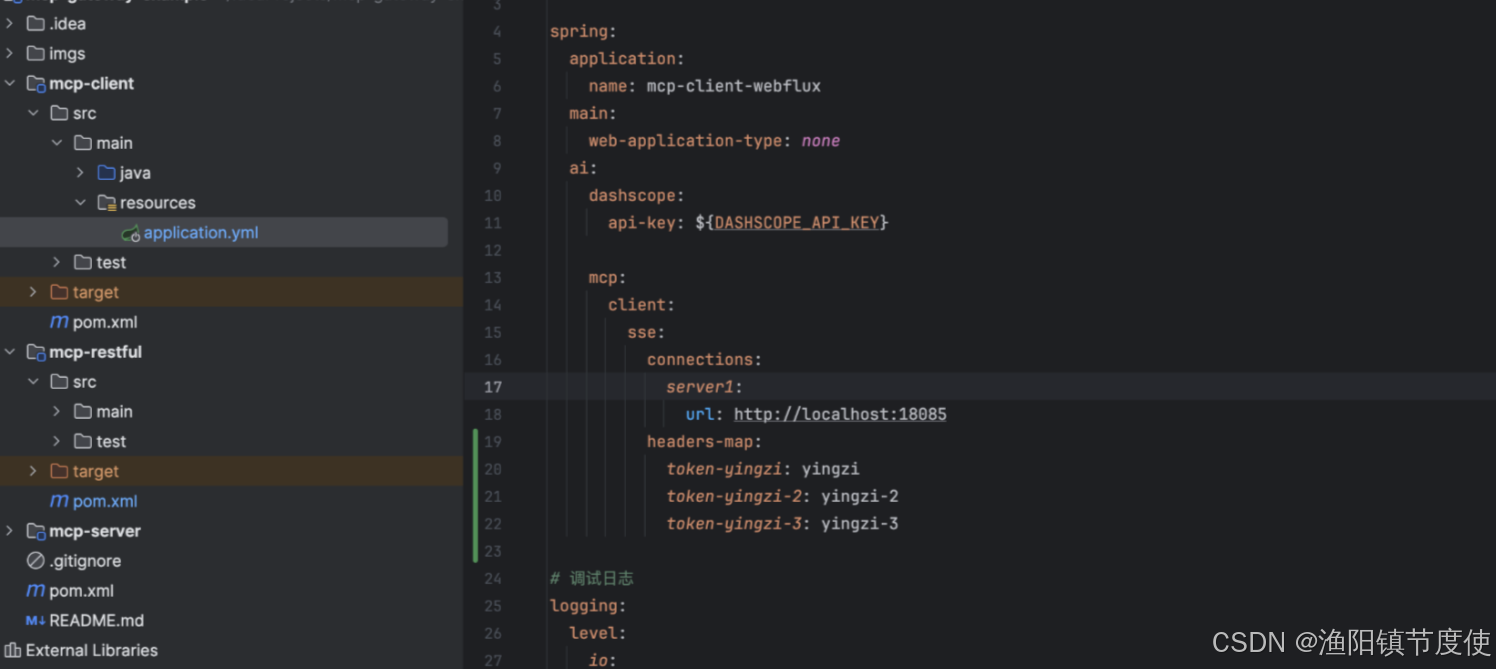Collapse the src folder under mcp-client
This screenshot has width=1496, height=669.
click(33, 113)
